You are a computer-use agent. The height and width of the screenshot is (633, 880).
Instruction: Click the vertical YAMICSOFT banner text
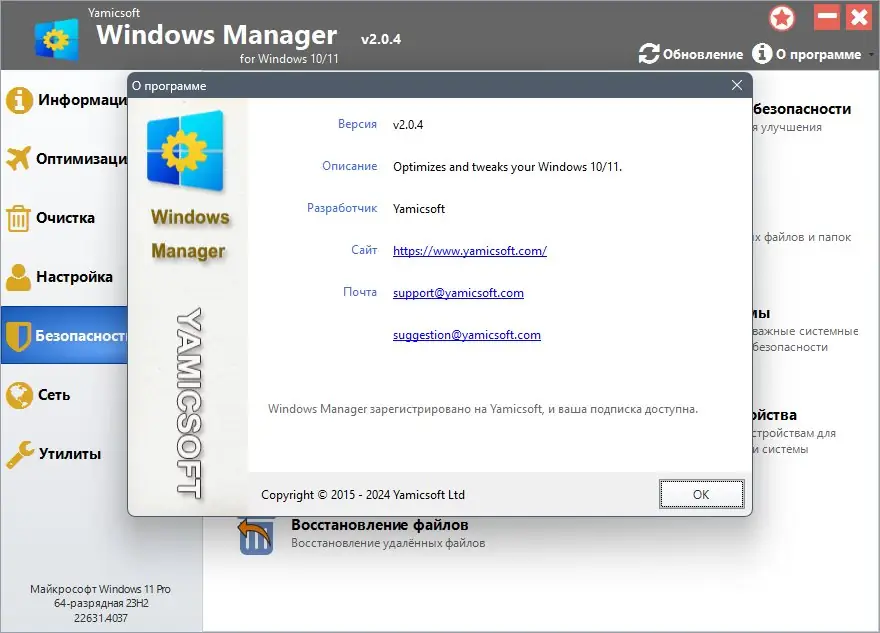click(189, 402)
